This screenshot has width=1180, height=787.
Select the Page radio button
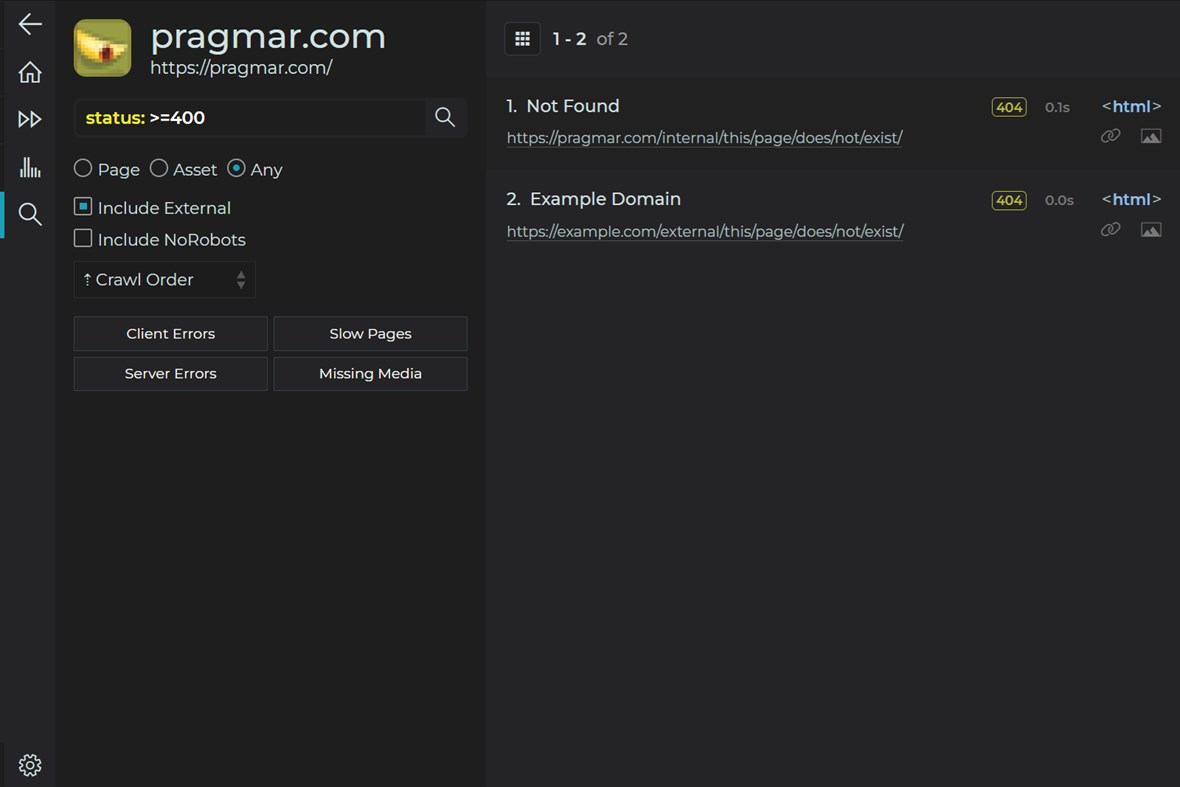(x=82, y=168)
